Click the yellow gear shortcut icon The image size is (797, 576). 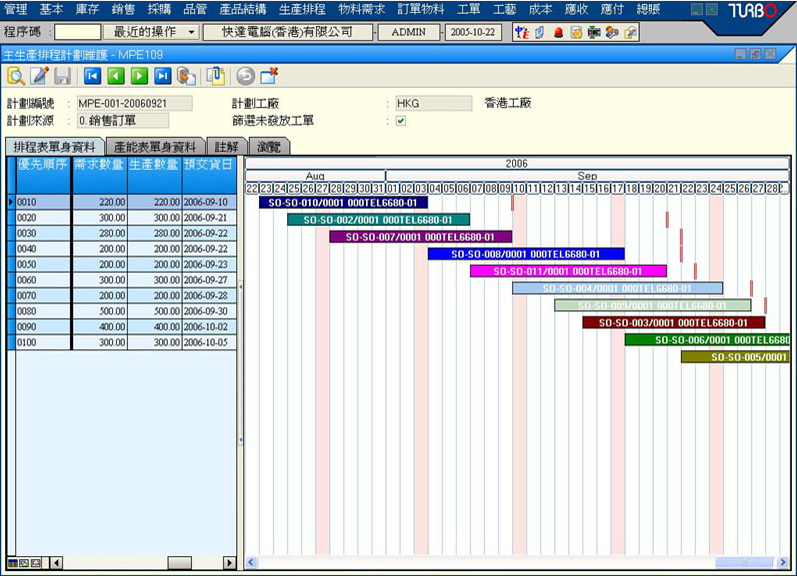576,33
